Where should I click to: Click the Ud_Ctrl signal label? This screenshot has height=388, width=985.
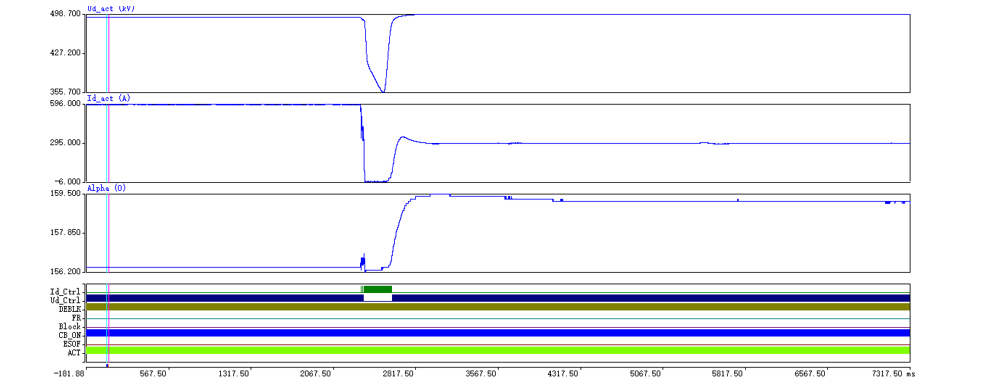click(x=66, y=301)
